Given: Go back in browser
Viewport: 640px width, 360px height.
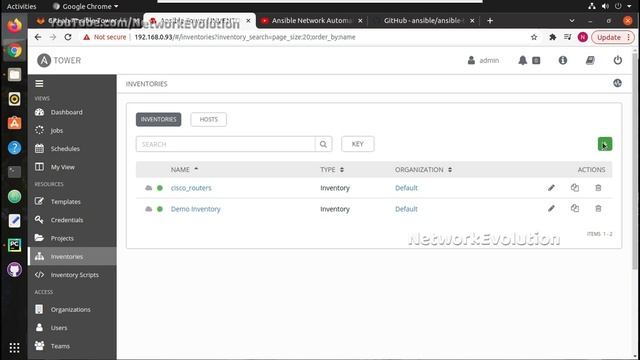Looking at the screenshot, I should point(38,37).
